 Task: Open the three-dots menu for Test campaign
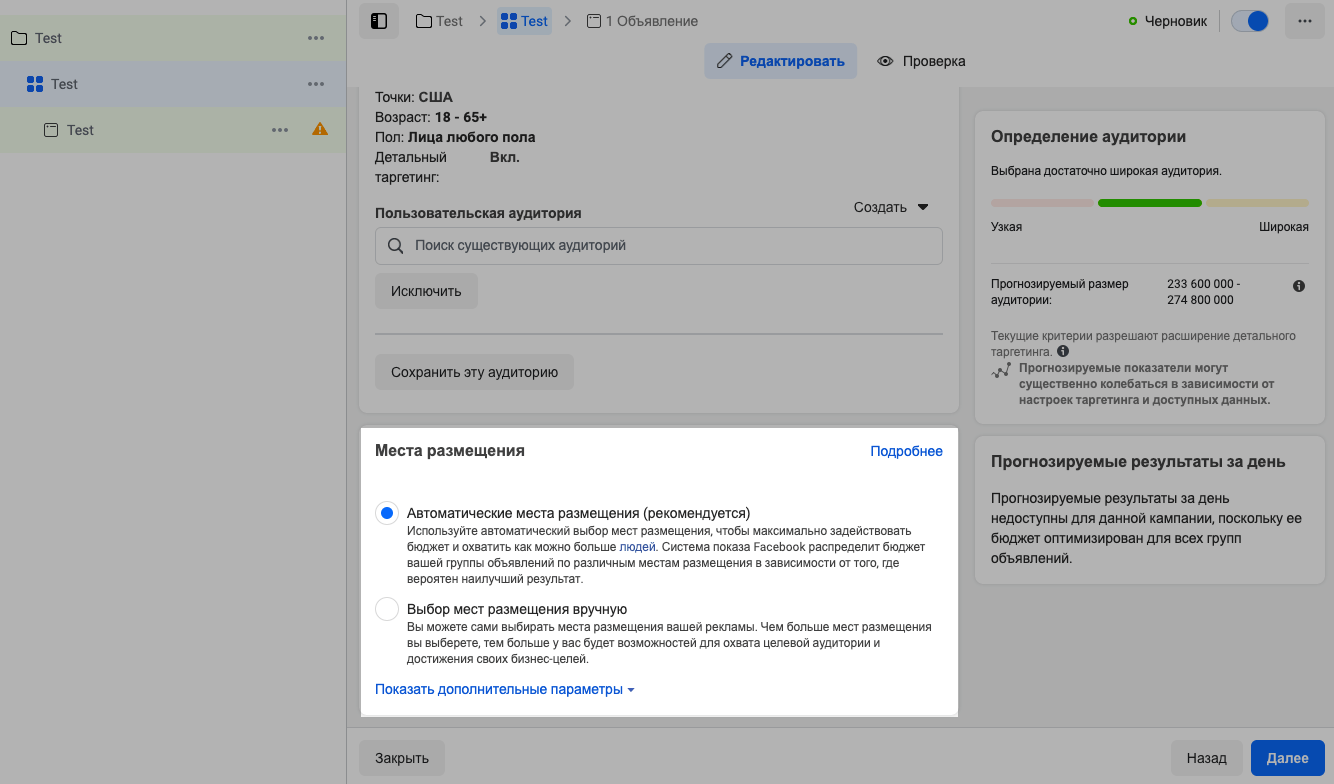click(316, 38)
